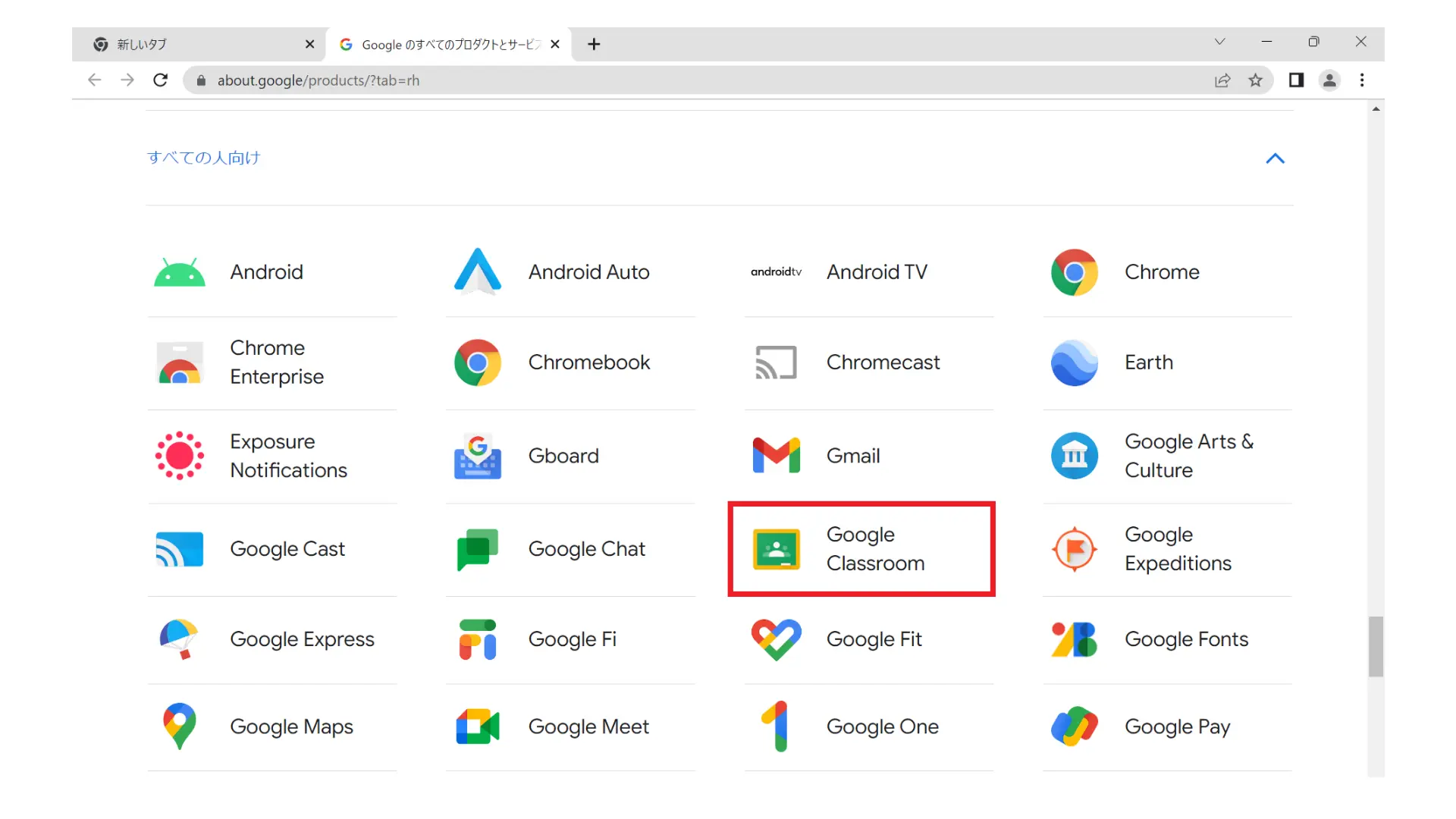Open the Chrome three-dot menu
The width and height of the screenshot is (1456, 819).
click(x=1362, y=80)
